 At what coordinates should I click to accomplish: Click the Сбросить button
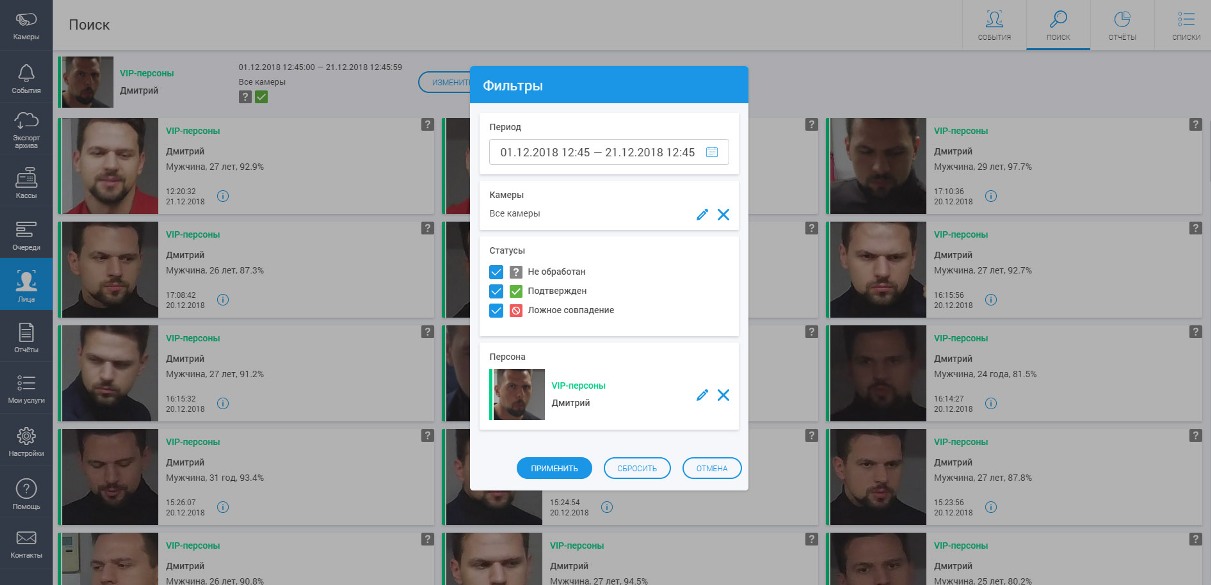coord(637,468)
